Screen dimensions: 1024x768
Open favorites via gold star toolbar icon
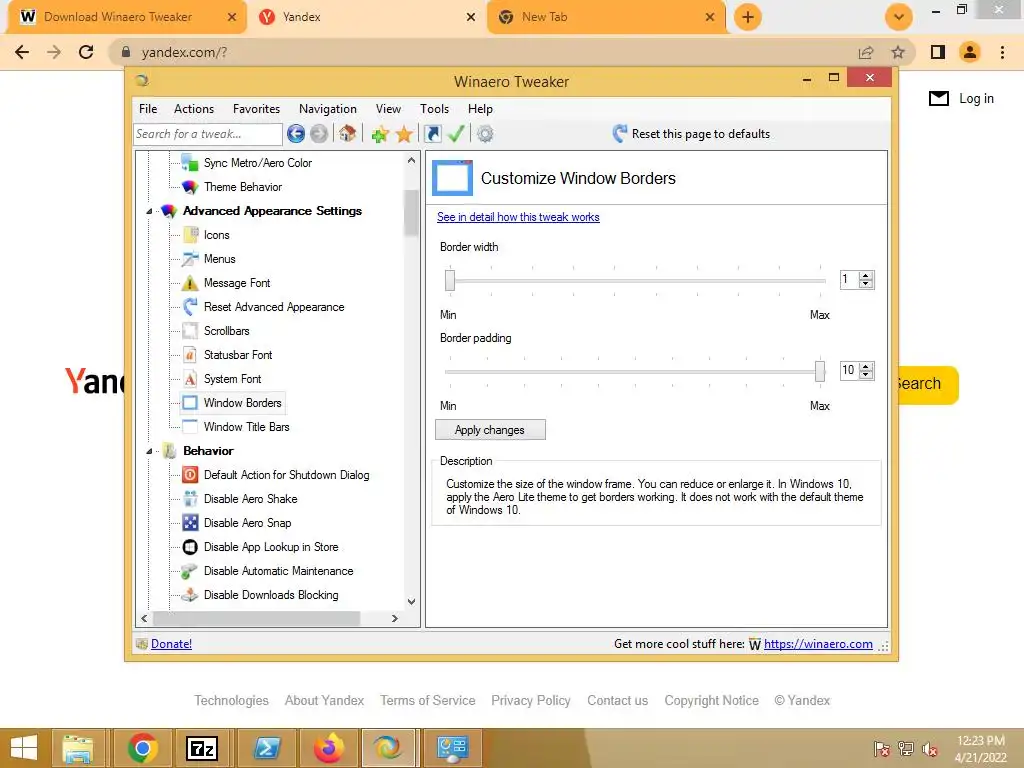[404, 135]
